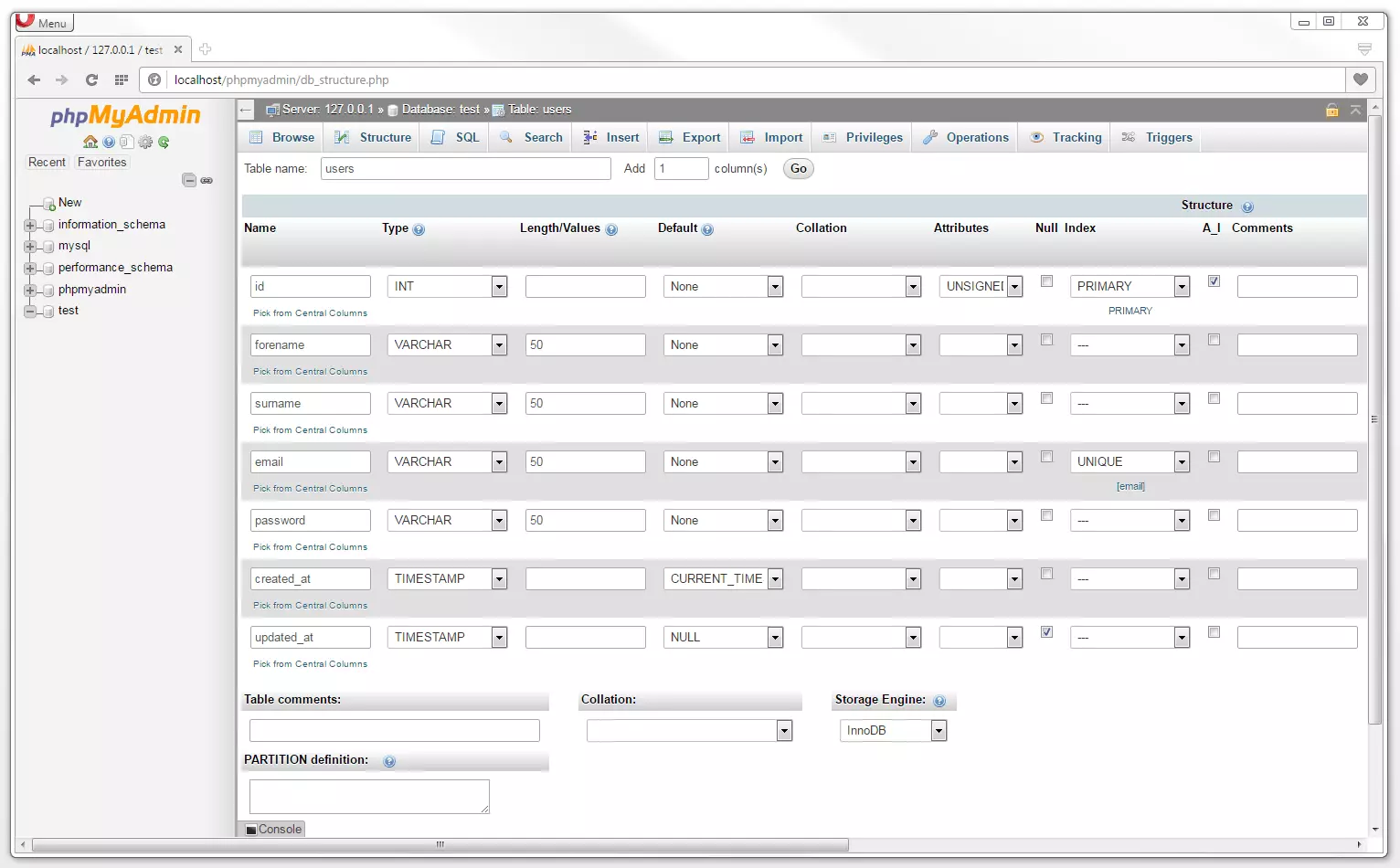Click inside the Table name input field
Image resolution: width=1400 pixels, height=868 pixels.
tap(465, 168)
